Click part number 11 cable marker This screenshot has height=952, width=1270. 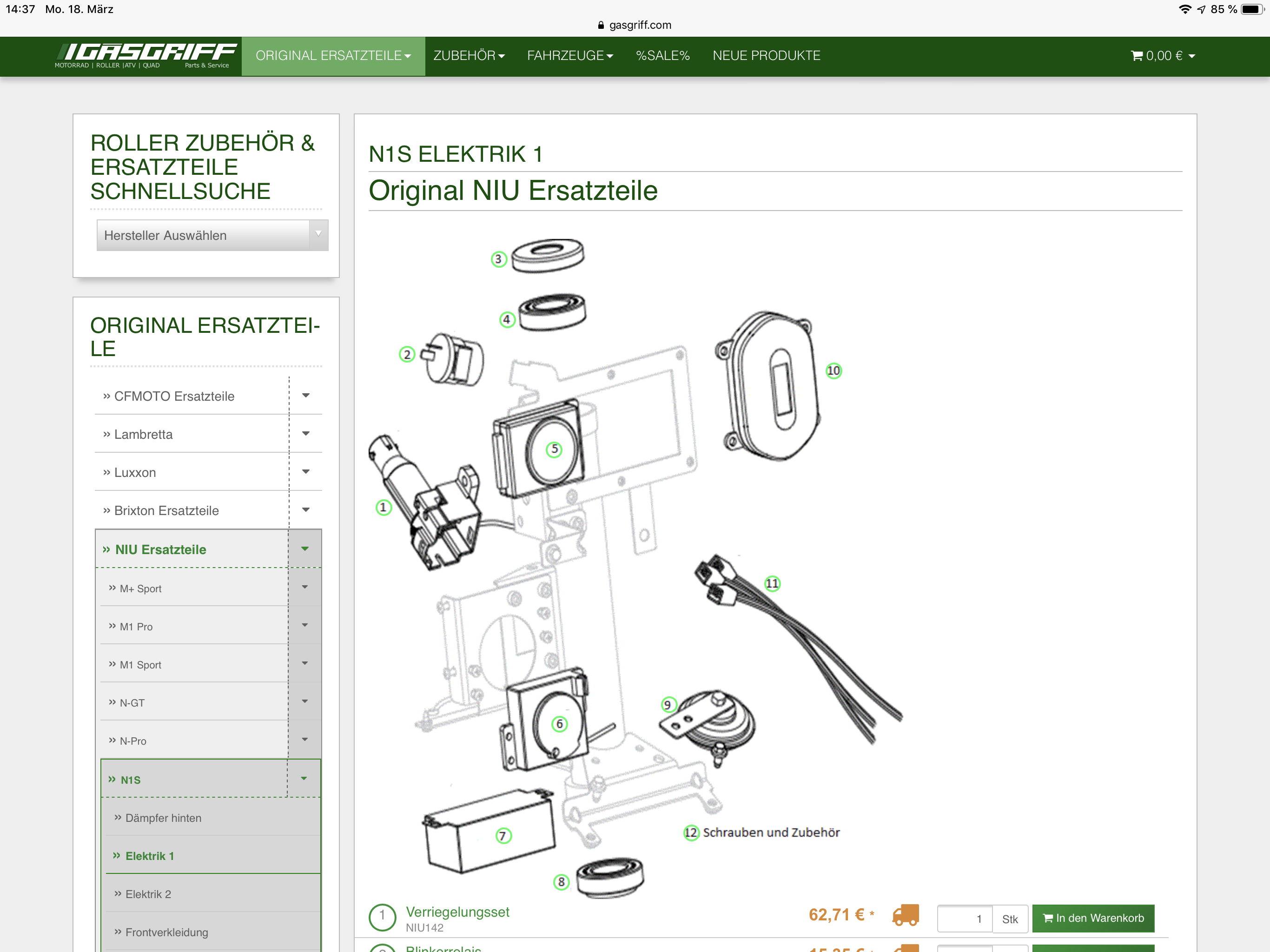(772, 584)
